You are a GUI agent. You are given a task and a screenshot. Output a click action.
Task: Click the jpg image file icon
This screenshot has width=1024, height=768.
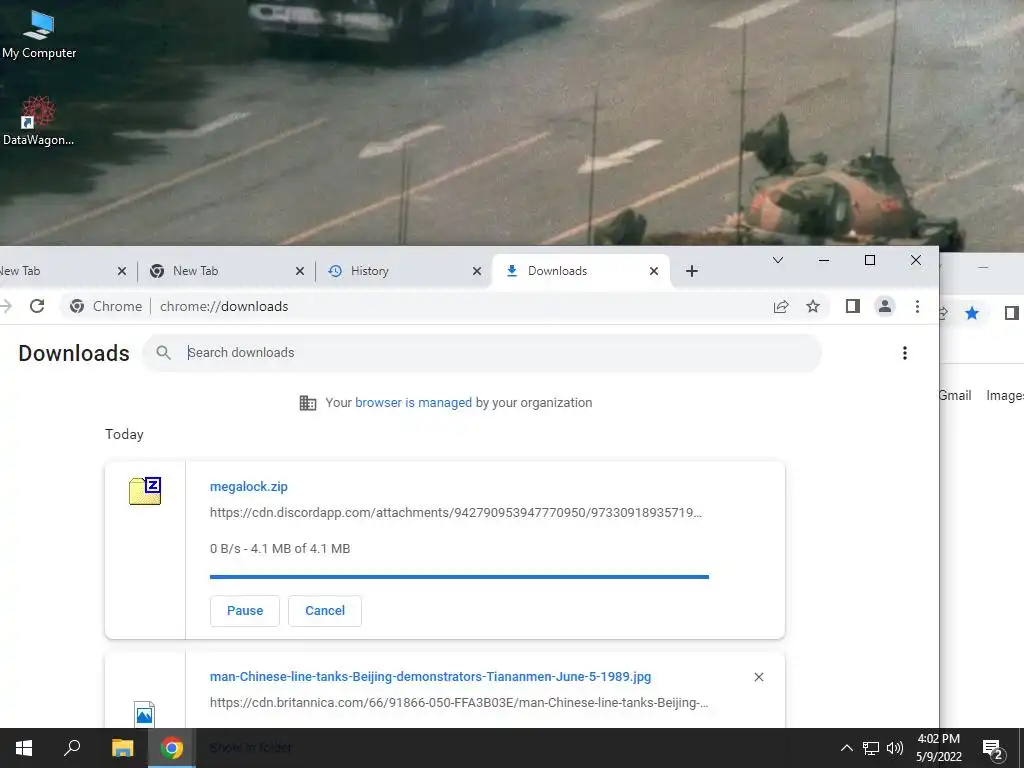(144, 714)
